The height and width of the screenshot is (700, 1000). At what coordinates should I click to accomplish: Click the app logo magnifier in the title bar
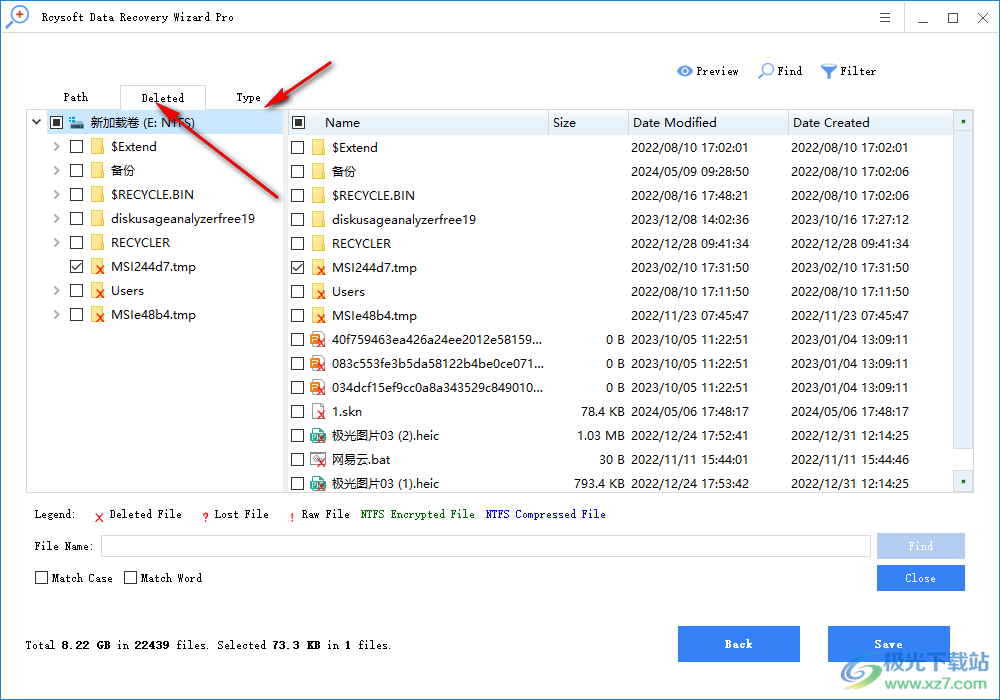(17, 16)
